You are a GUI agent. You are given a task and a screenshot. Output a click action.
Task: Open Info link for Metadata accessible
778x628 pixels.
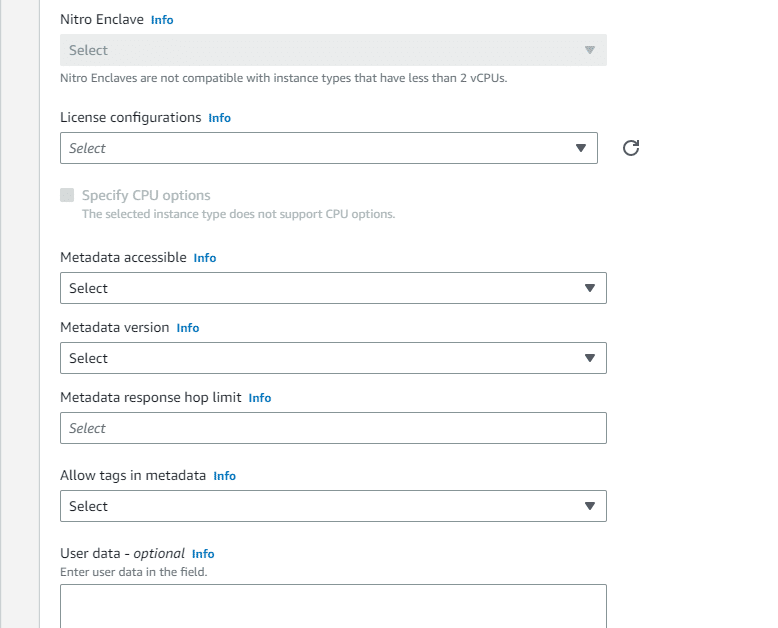coord(204,258)
